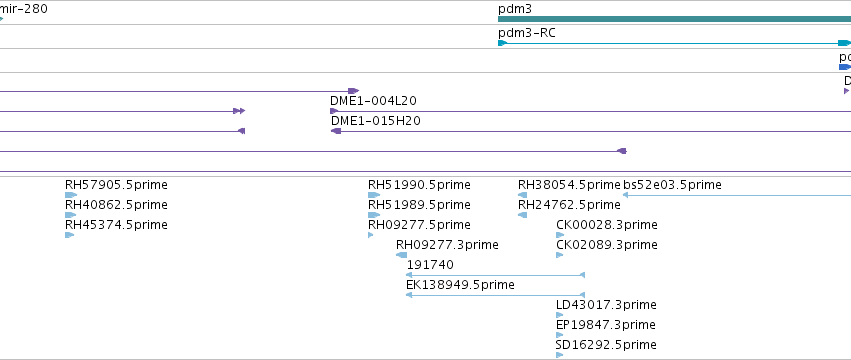Select the CK00028.3prime EST label
This screenshot has width=851, height=360.
tap(607, 225)
